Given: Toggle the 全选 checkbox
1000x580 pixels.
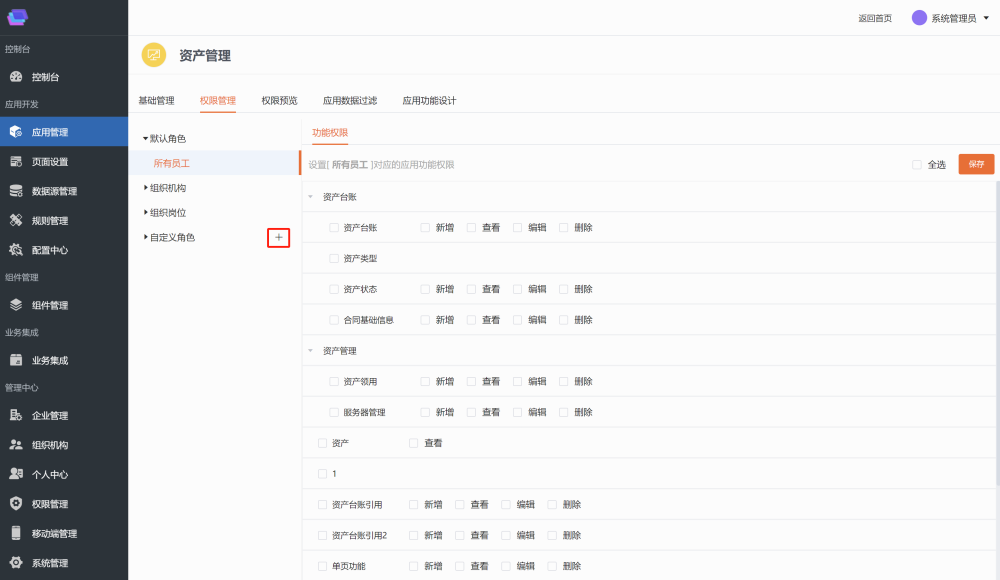Looking at the screenshot, I should pos(917,165).
